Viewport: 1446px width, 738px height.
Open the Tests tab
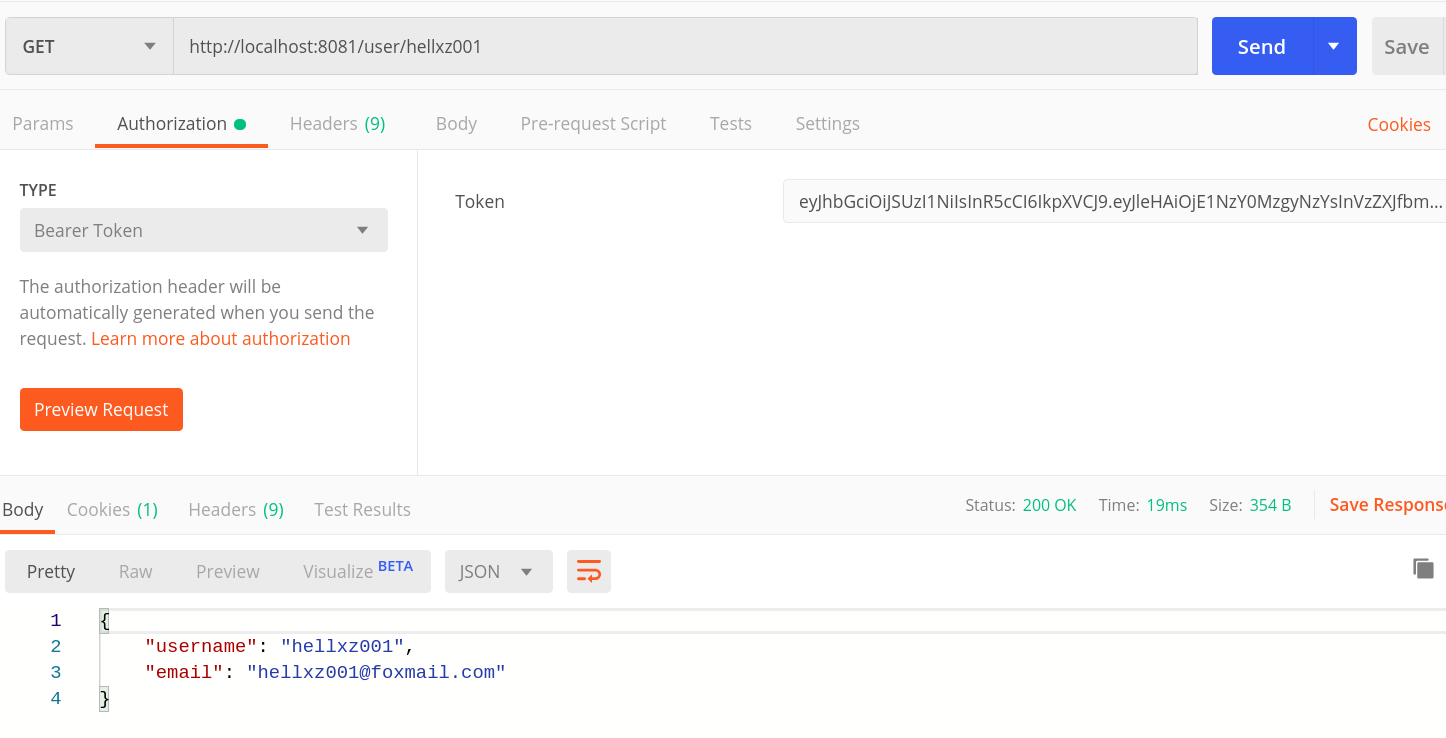[730, 124]
